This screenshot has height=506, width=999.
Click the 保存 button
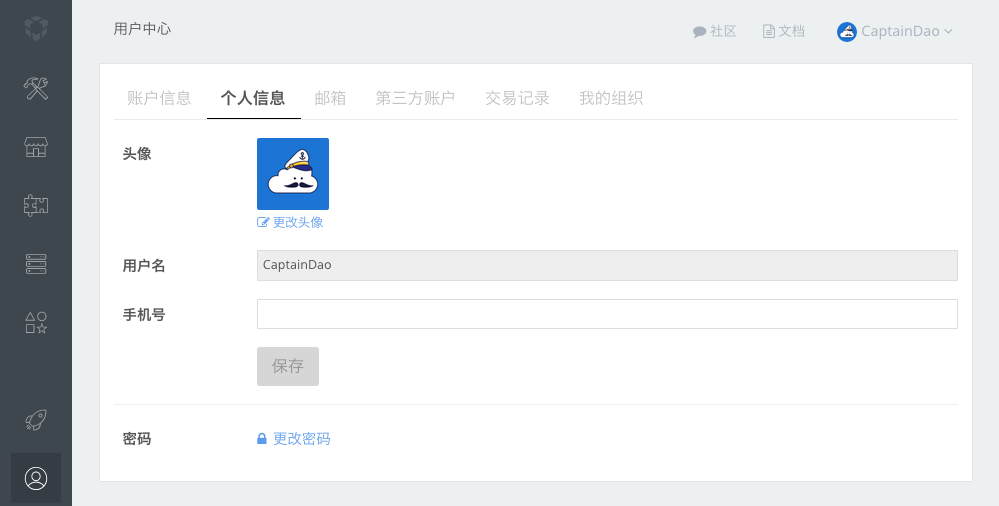pos(288,366)
